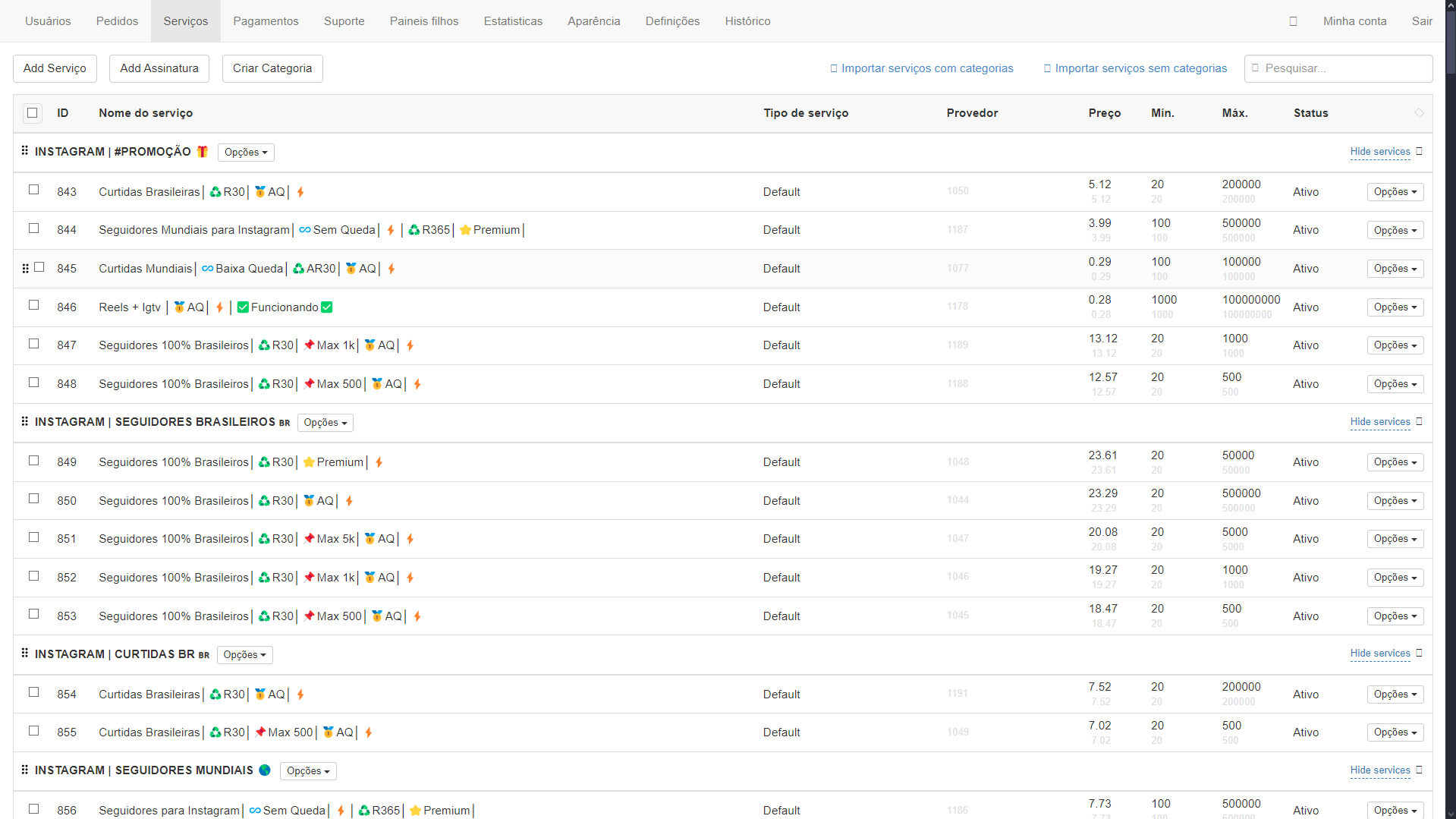Click drag handle for INSTAGRAM | SEGUIDORES BRASILEIROS category
This screenshot has width=1456, height=819.
pyautogui.click(x=25, y=421)
